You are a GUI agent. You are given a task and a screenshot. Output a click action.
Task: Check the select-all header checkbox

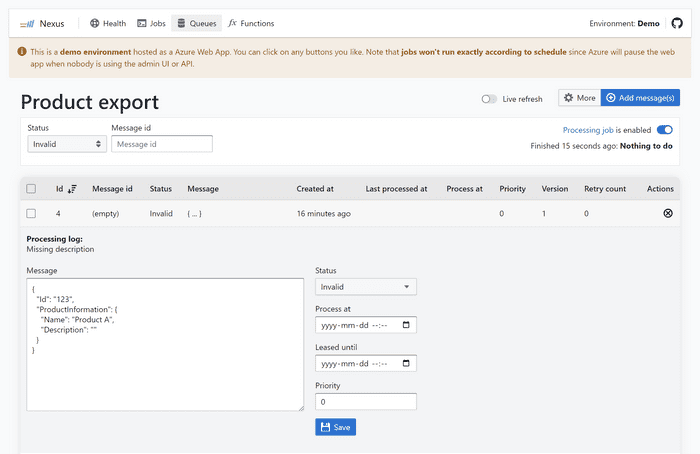click(31, 188)
